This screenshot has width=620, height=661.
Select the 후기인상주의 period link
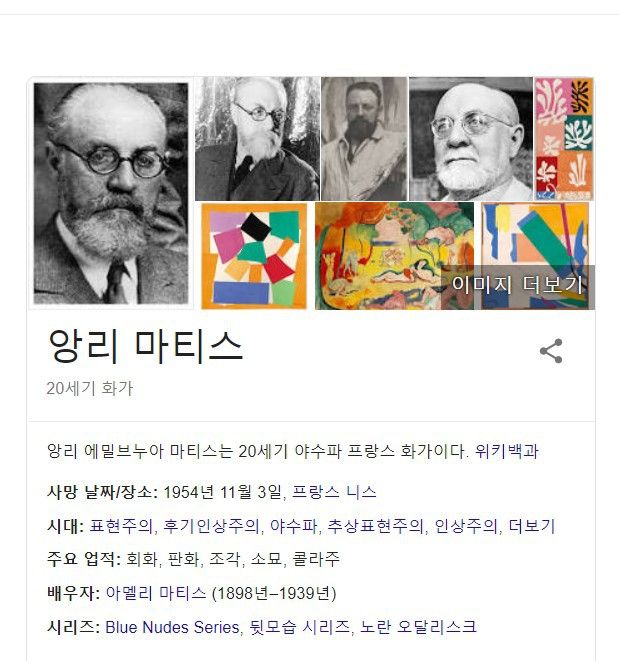(x=211, y=526)
